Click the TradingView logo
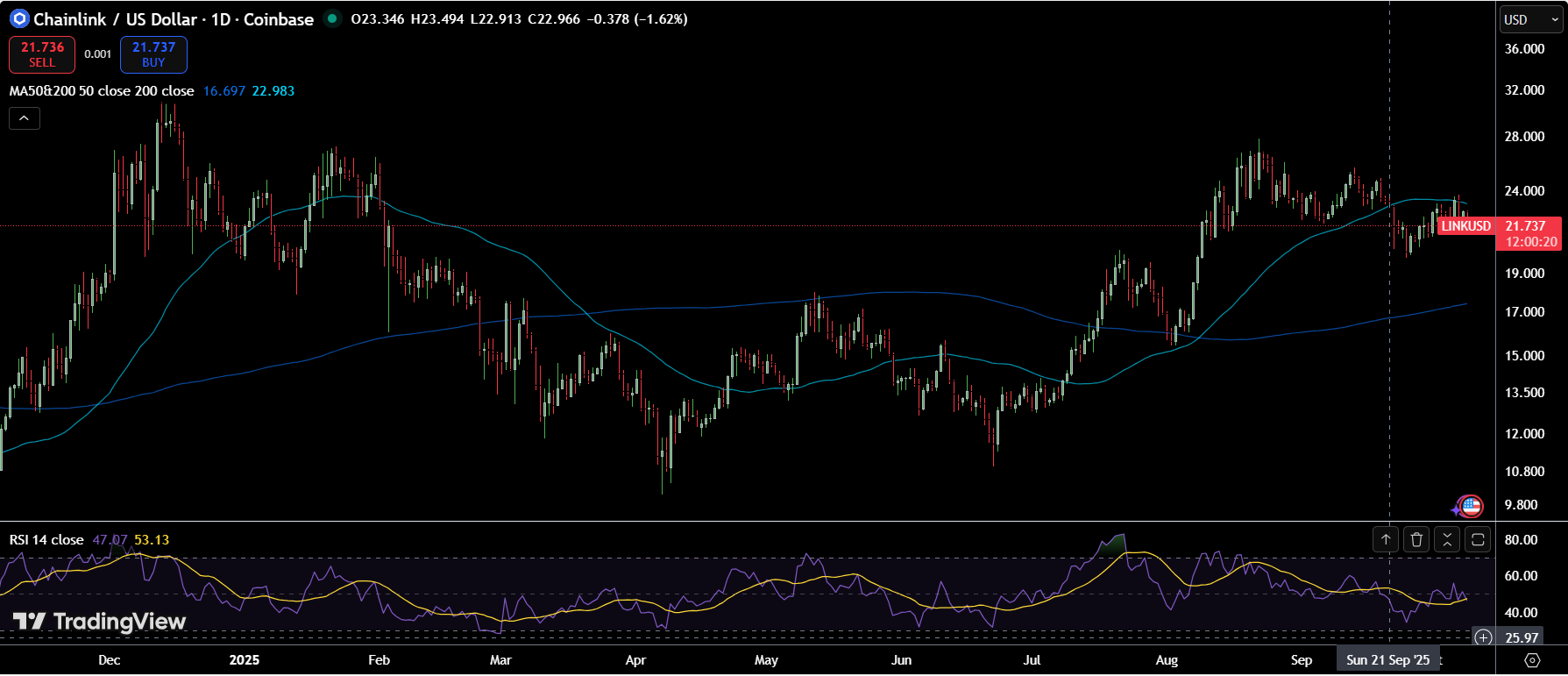 click(99, 622)
